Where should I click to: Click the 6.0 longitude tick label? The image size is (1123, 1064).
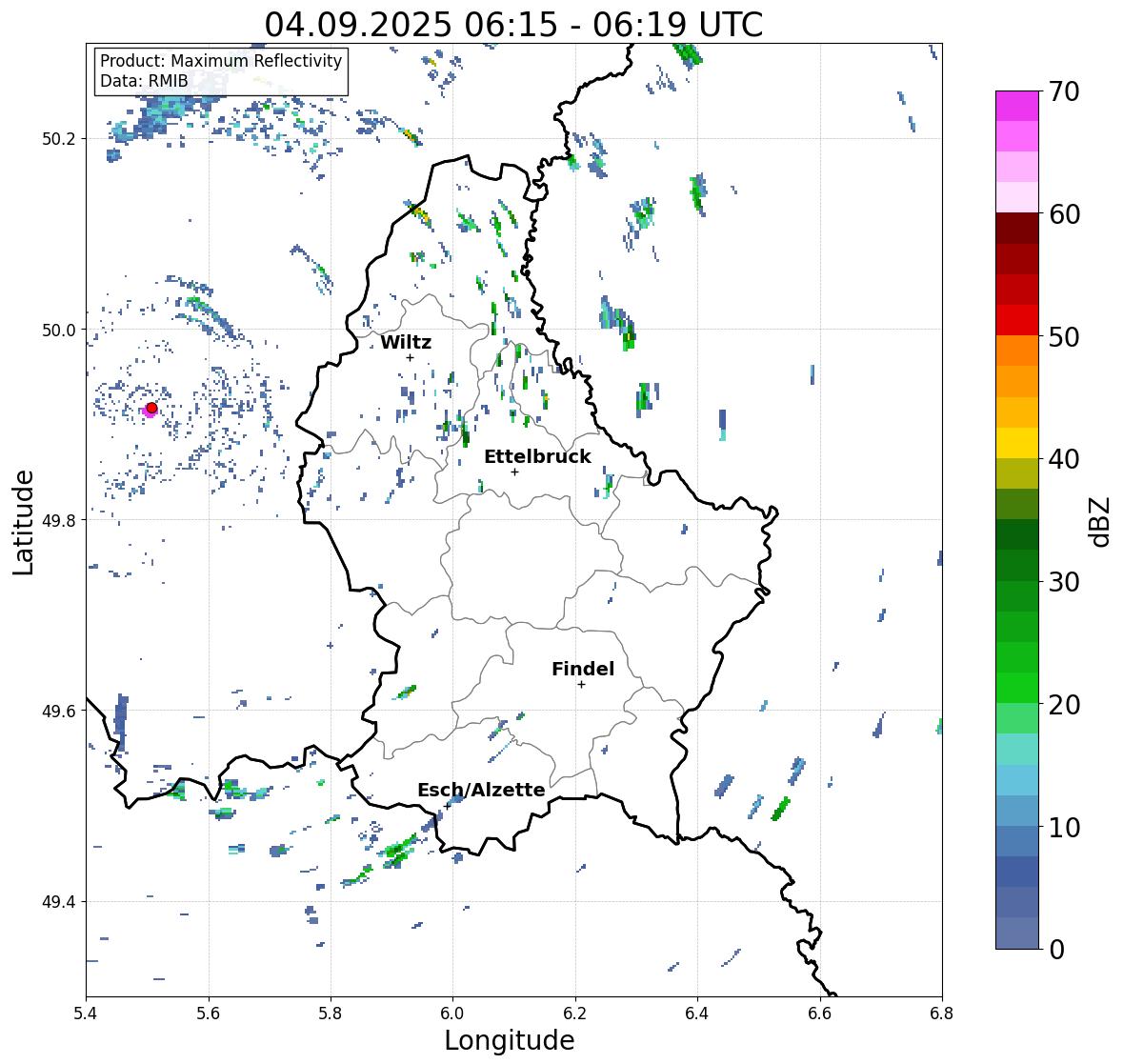[x=452, y=1013]
